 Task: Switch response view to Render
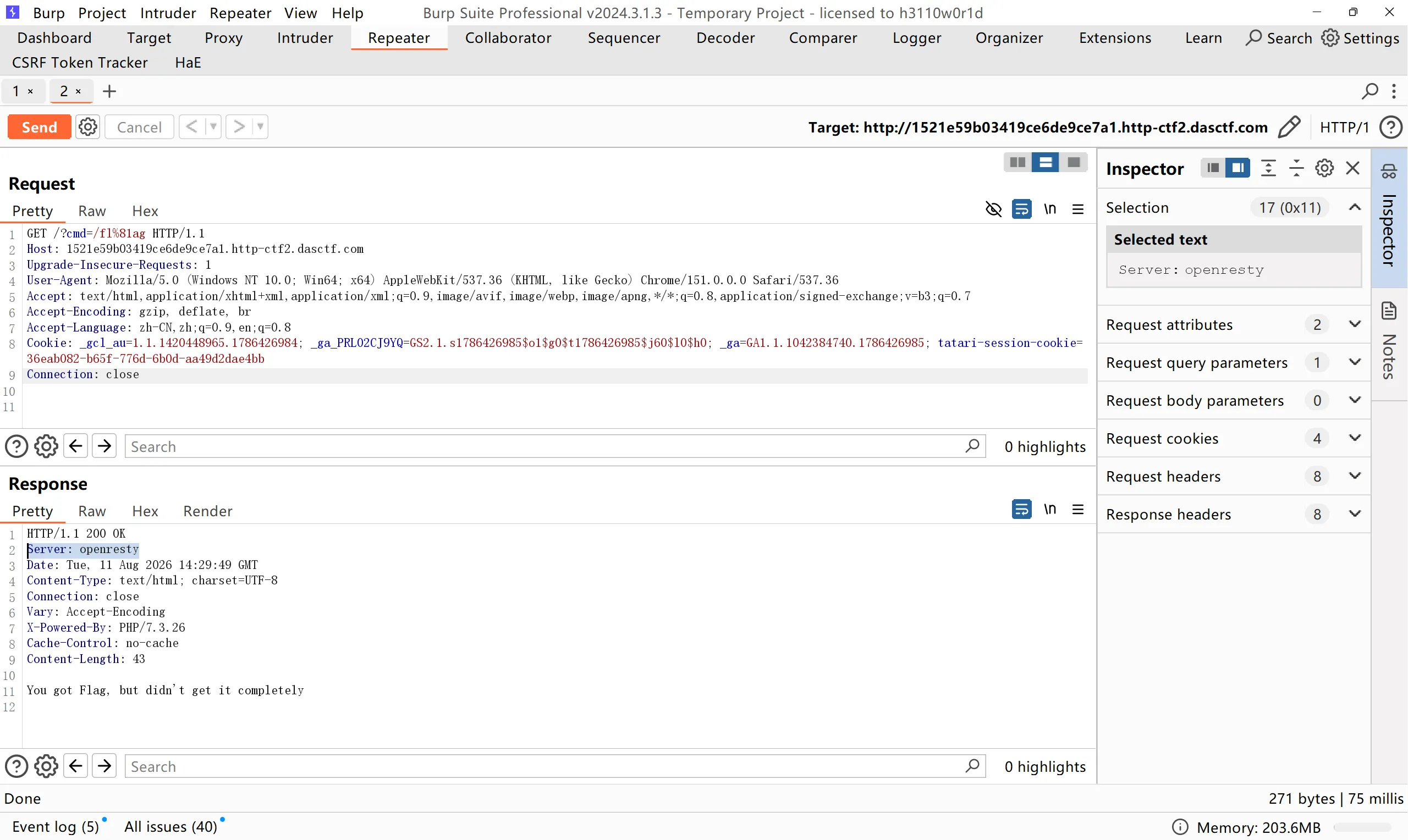[x=208, y=511]
